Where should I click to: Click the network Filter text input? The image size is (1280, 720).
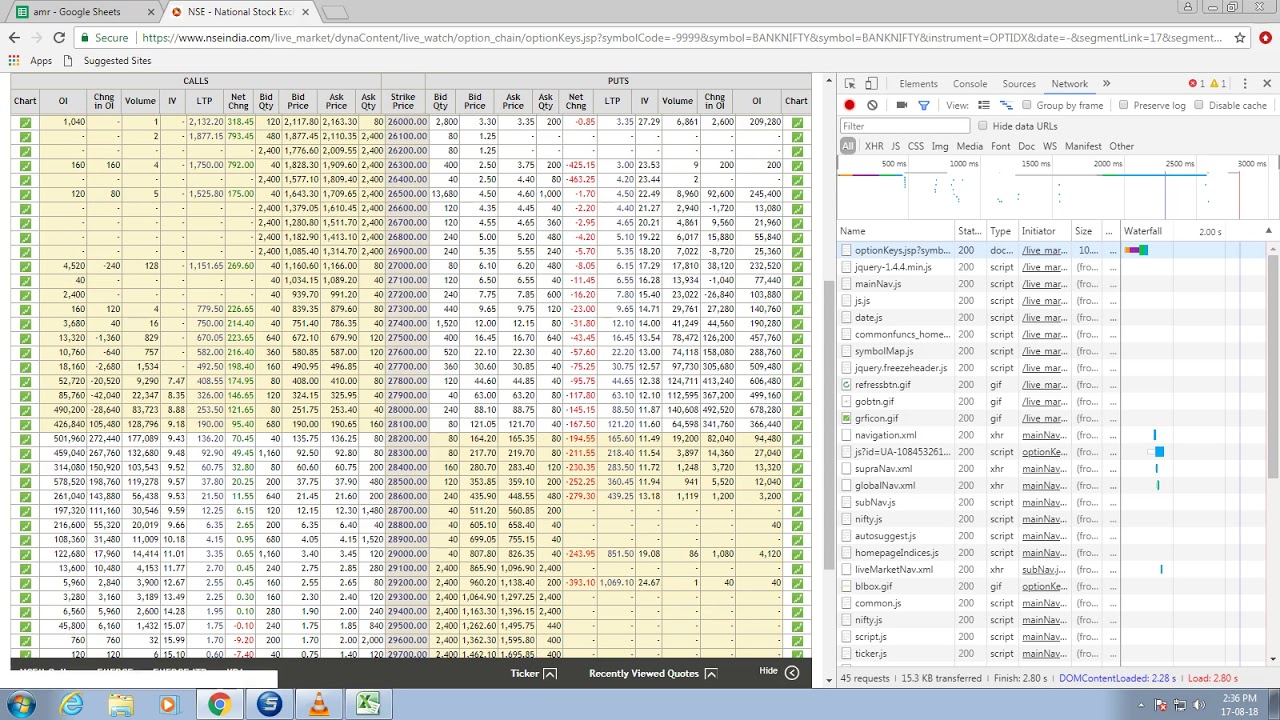904,126
